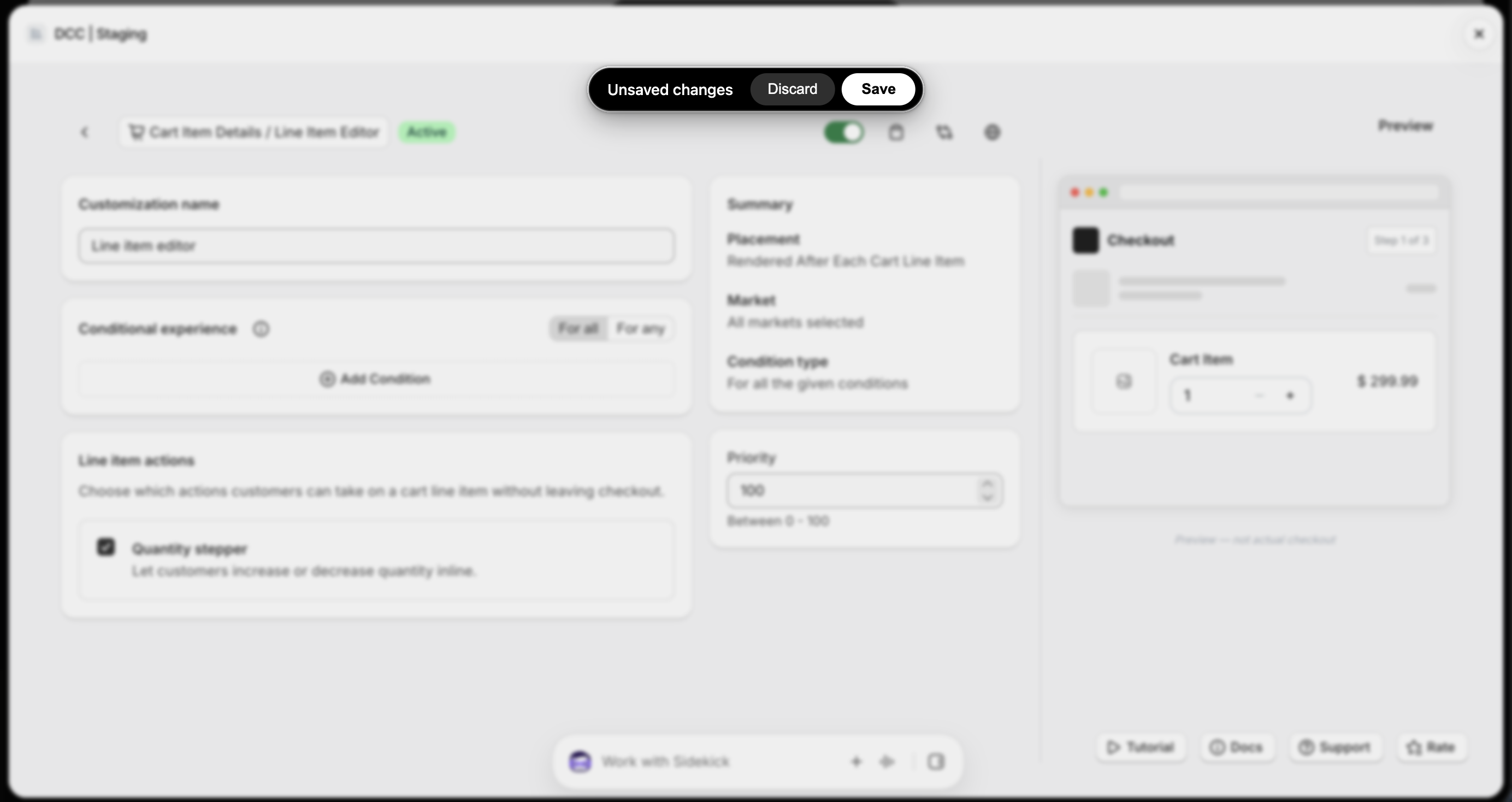Screen dimensions: 1512x802
Task: Uncheck the Quantity stepper checkbox
Action: pyautogui.click(x=105, y=547)
